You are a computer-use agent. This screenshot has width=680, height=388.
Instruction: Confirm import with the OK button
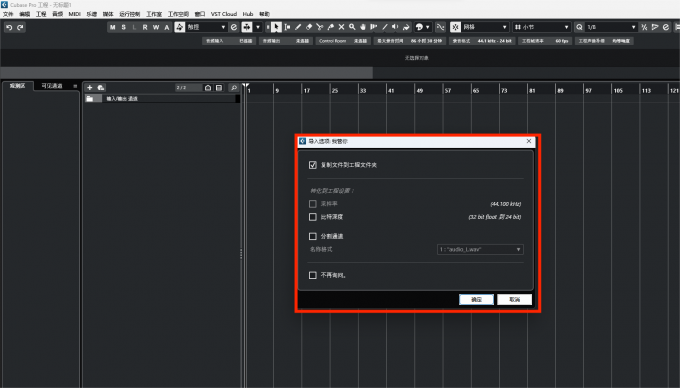(x=476, y=300)
